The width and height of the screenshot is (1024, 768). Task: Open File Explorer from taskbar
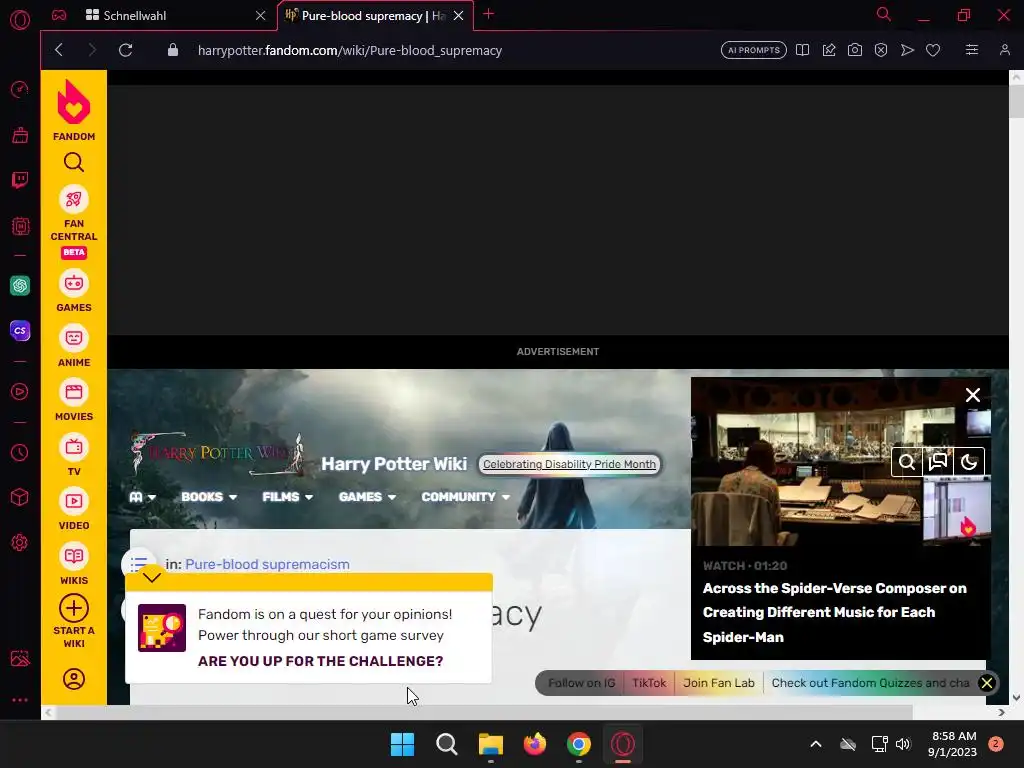[490, 744]
